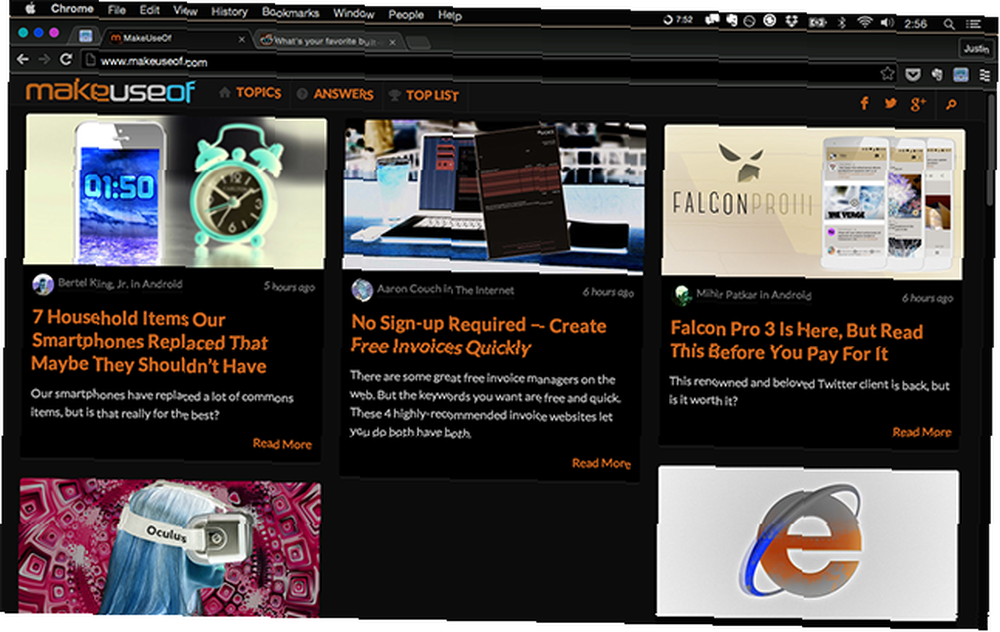This screenshot has width=1000, height=632.
Task: Open the Evernote menu bar icon
Action: point(732,20)
